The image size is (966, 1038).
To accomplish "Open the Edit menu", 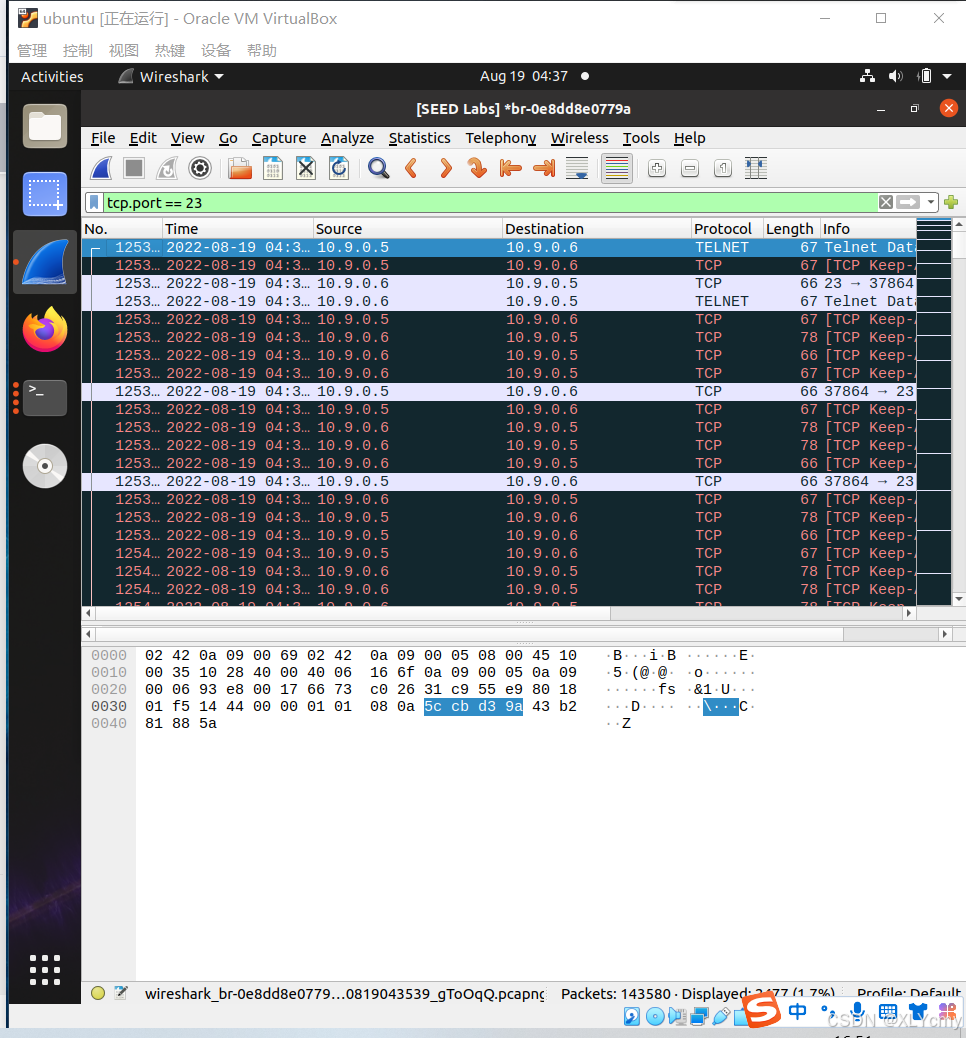I will coord(142,138).
